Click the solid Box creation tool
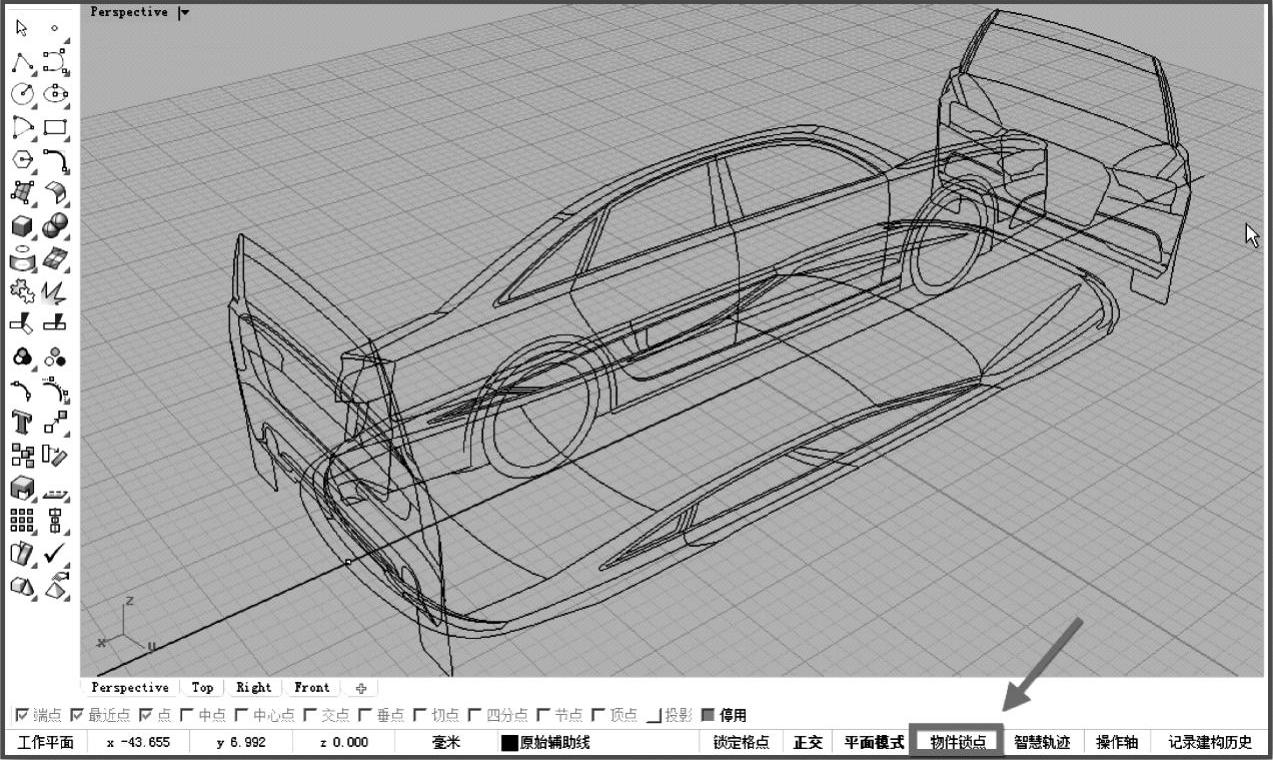 [22, 226]
